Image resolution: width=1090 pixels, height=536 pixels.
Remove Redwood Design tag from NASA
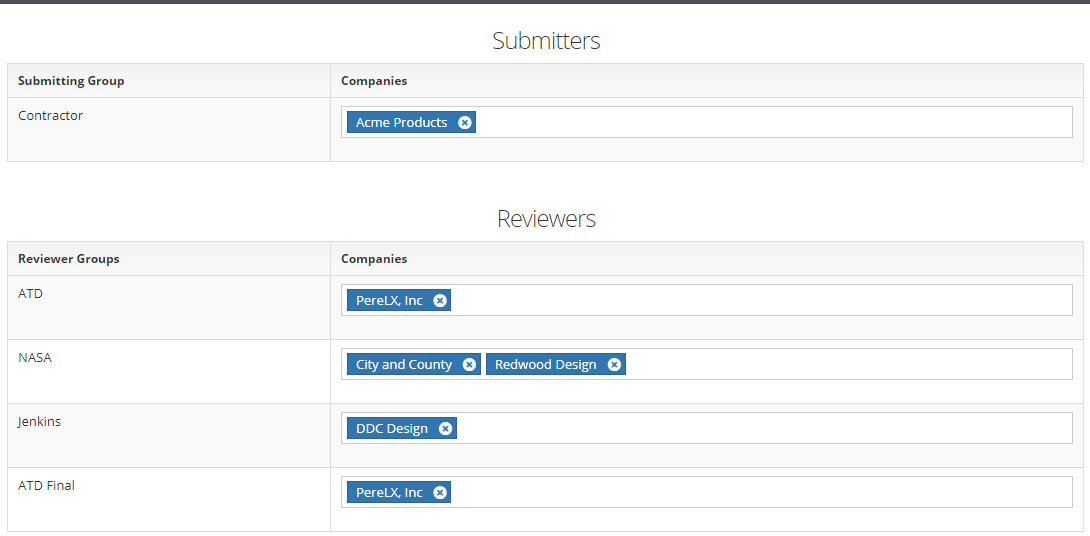(x=614, y=364)
